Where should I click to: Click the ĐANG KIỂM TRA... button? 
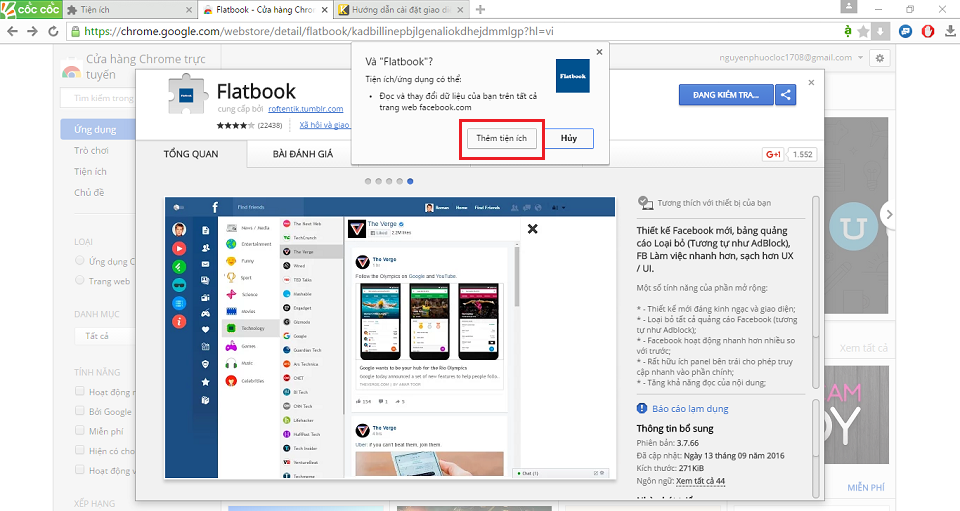tap(726, 95)
